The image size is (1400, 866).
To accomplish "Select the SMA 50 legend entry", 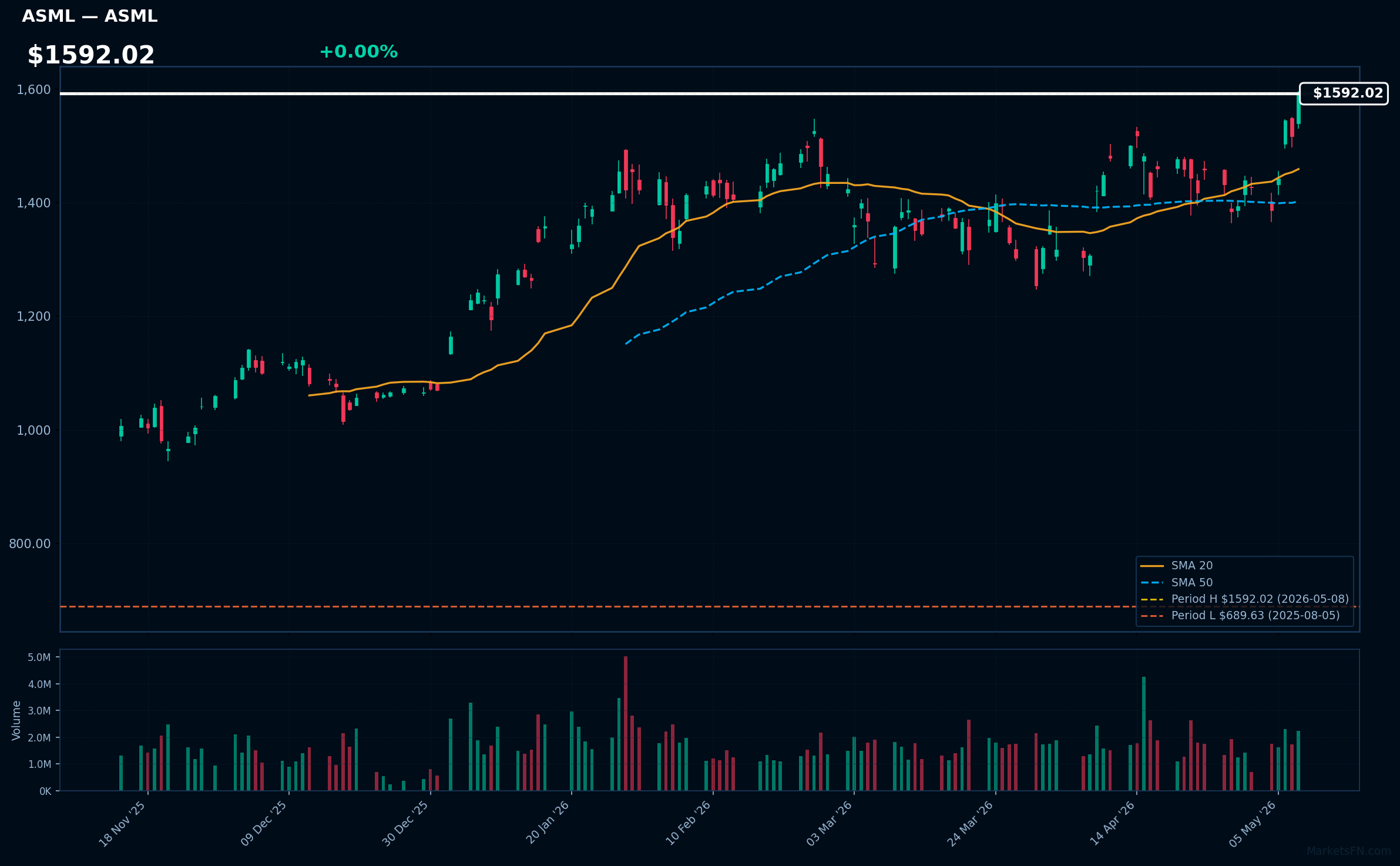I will [1191, 583].
